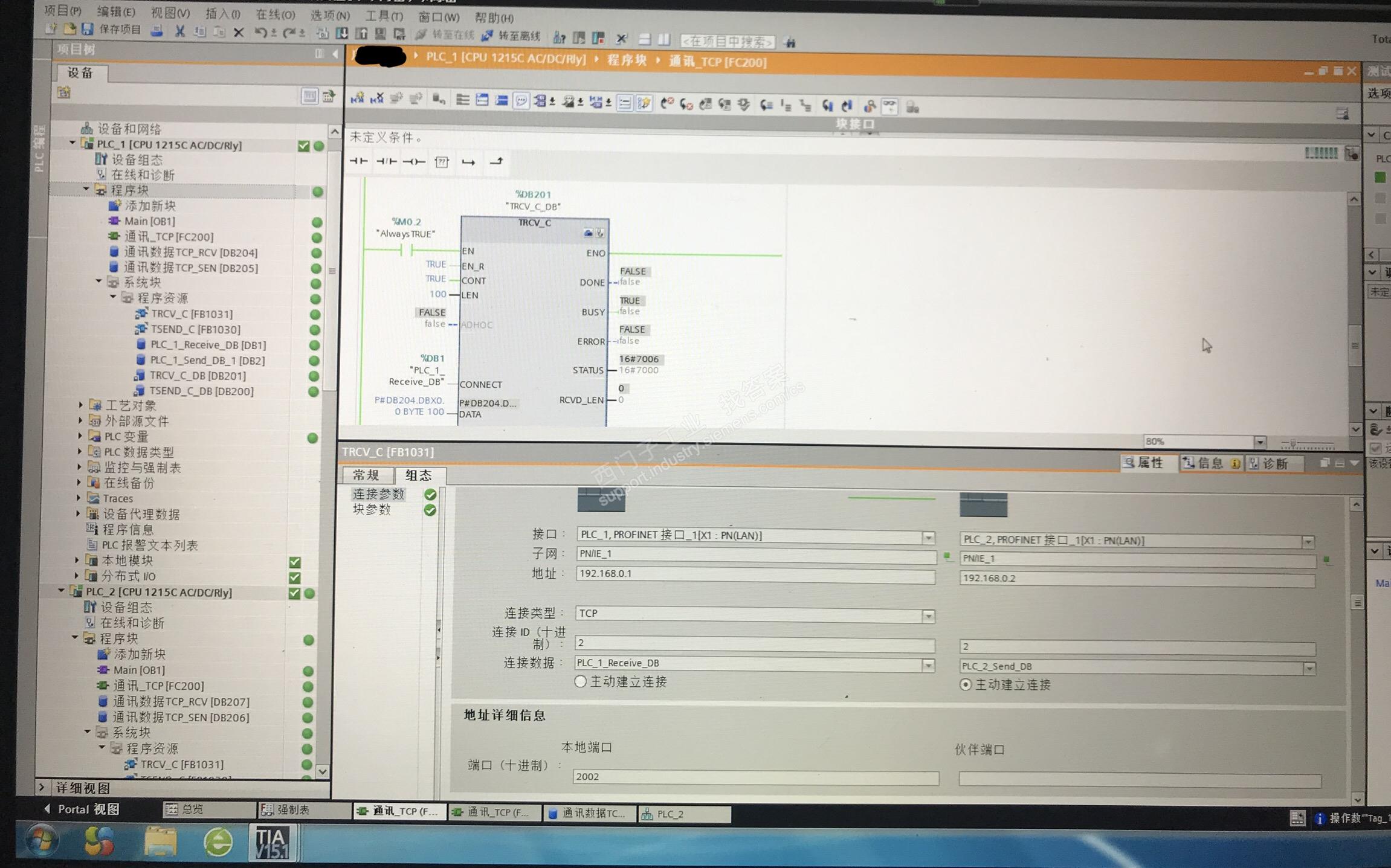Image resolution: width=1391 pixels, height=868 pixels.
Task: Open the 连接类型 TCP dropdown
Action: 928,616
